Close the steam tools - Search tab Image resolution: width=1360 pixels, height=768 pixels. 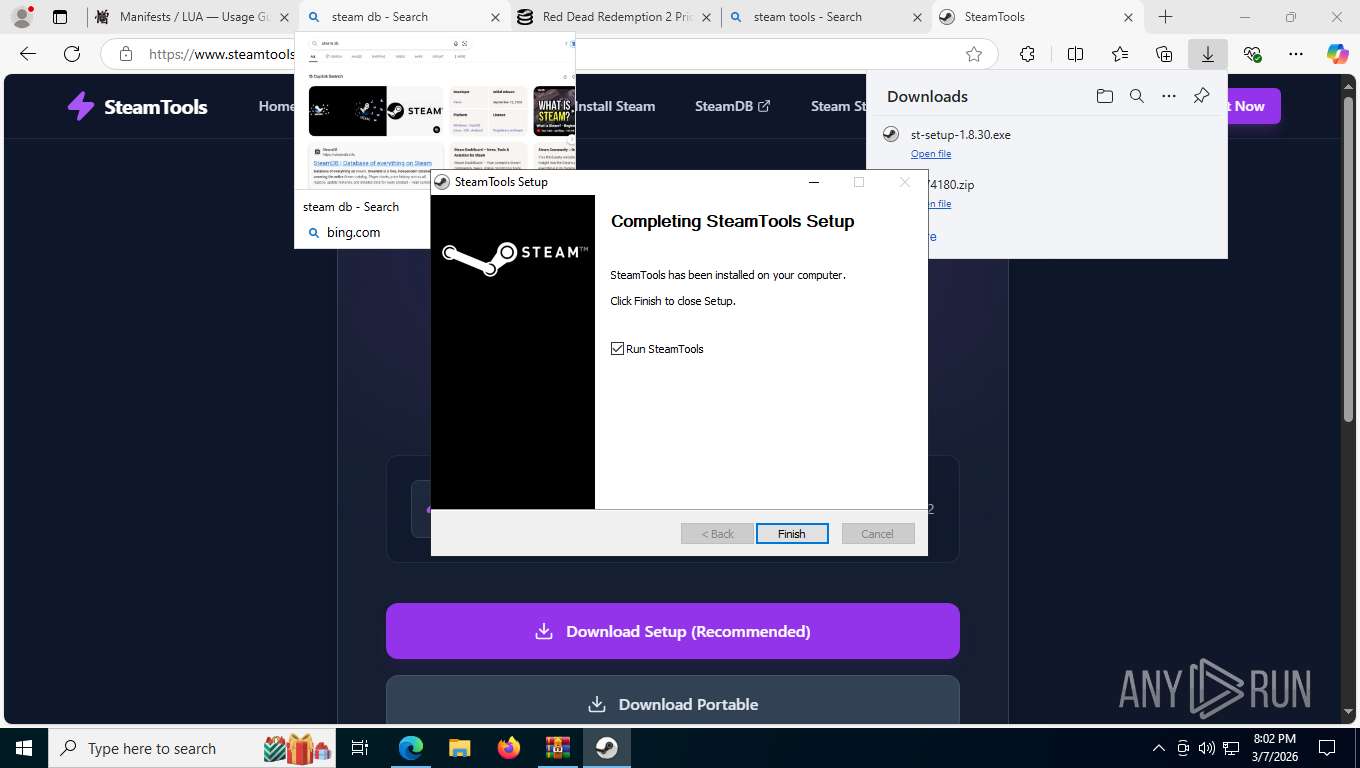pos(917,17)
